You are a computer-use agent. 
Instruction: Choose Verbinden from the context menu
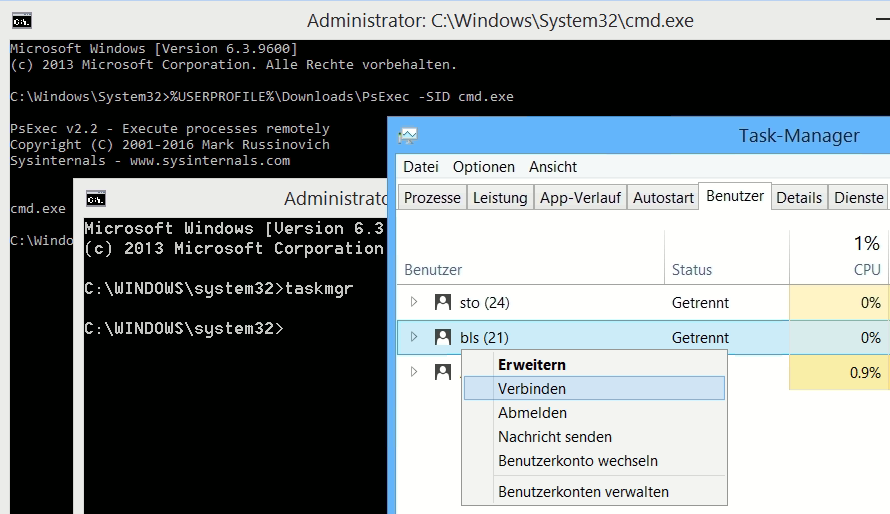point(532,388)
